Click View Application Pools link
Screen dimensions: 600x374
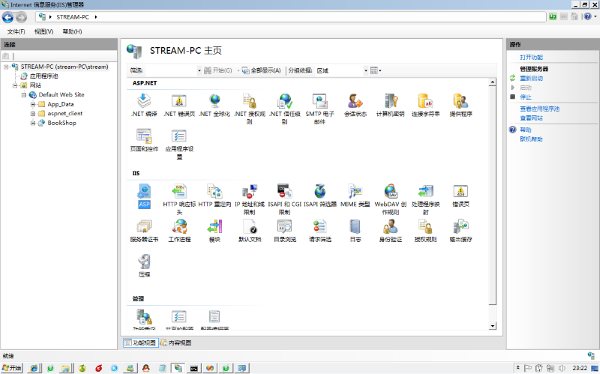tap(540, 109)
